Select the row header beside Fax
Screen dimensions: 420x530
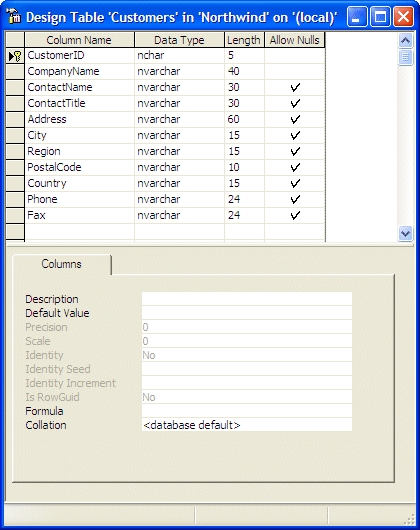pyautogui.click(x=15, y=215)
